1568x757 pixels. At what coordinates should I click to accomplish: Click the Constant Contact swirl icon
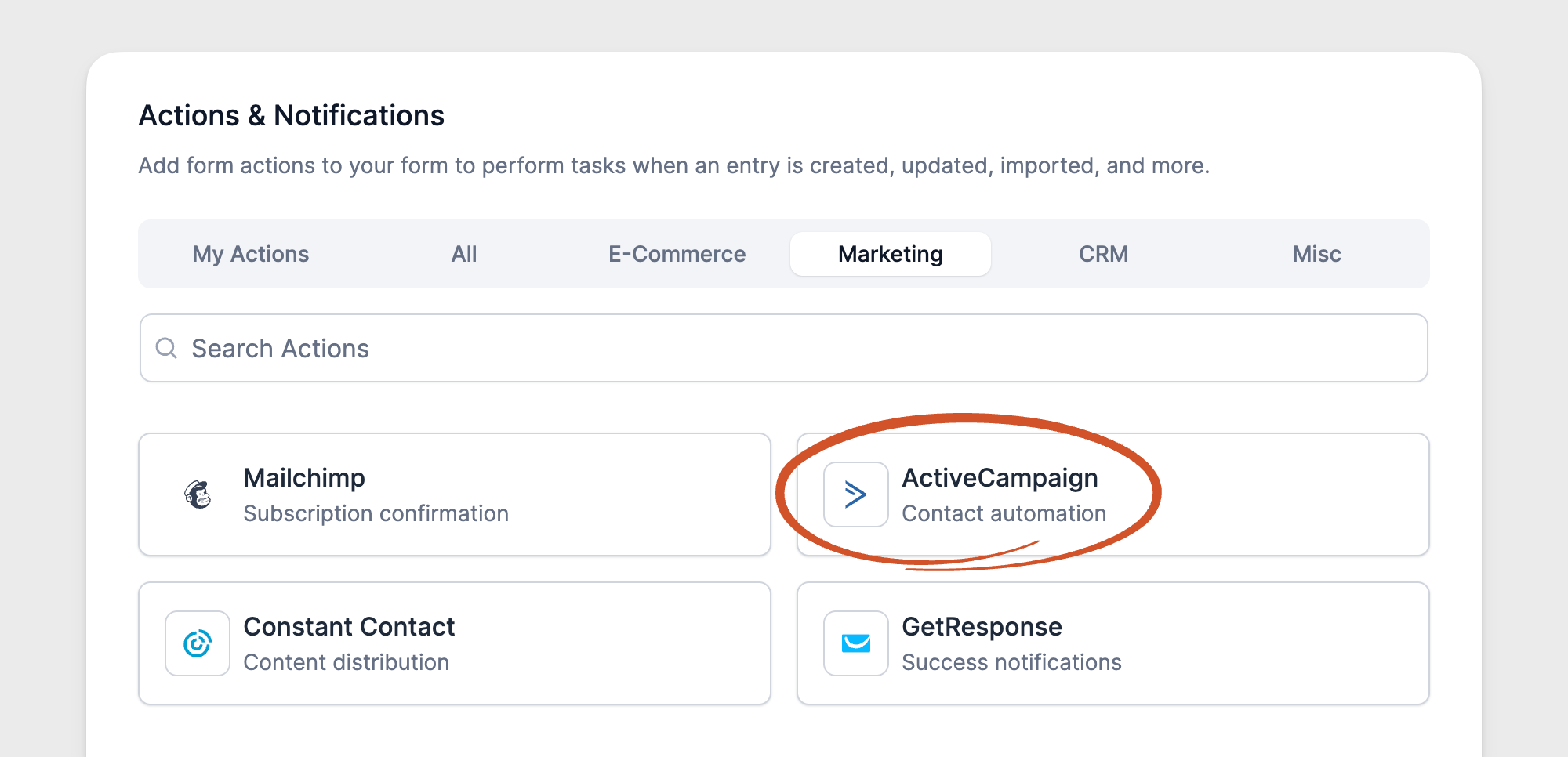tap(198, 643)
